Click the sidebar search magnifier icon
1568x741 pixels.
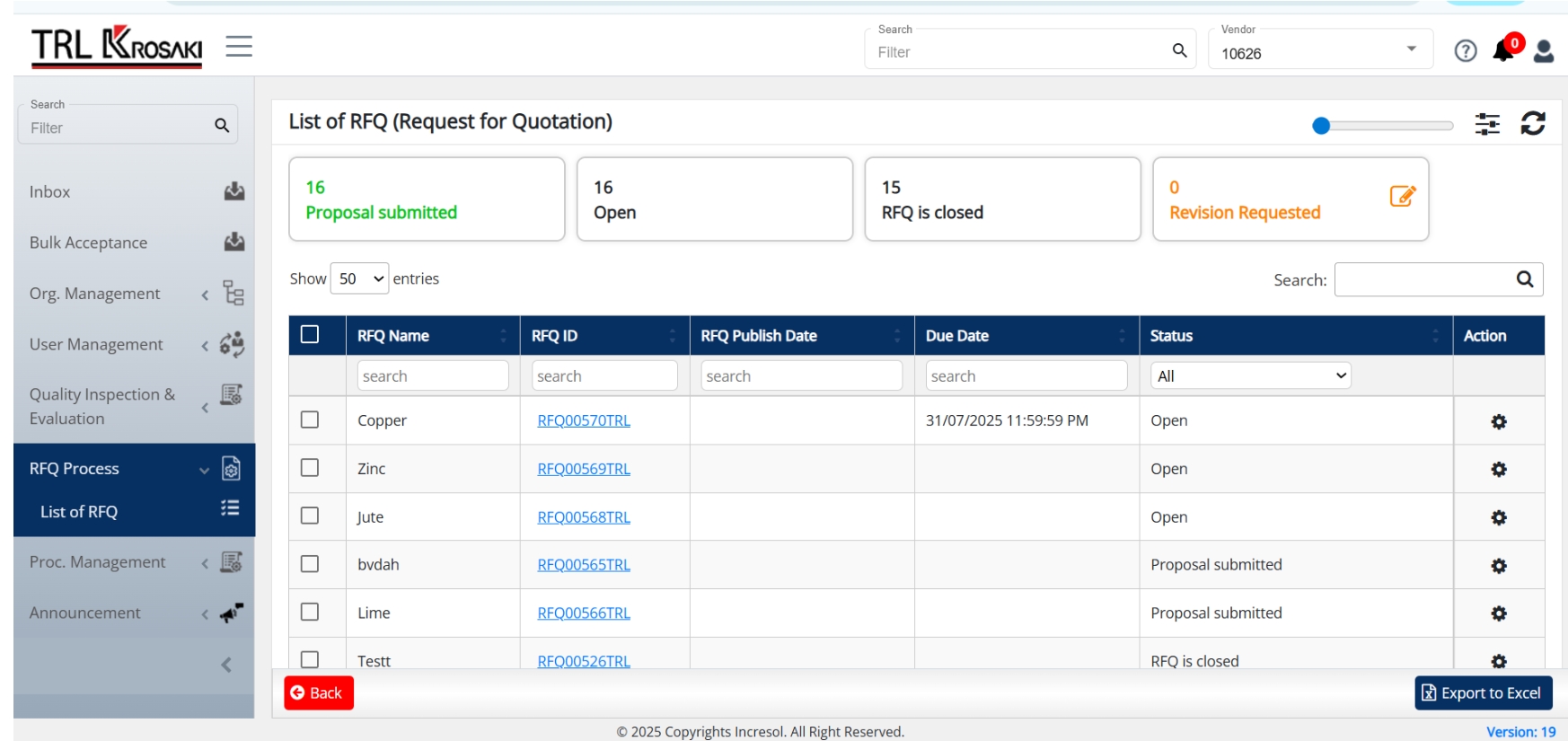point(222,126)
